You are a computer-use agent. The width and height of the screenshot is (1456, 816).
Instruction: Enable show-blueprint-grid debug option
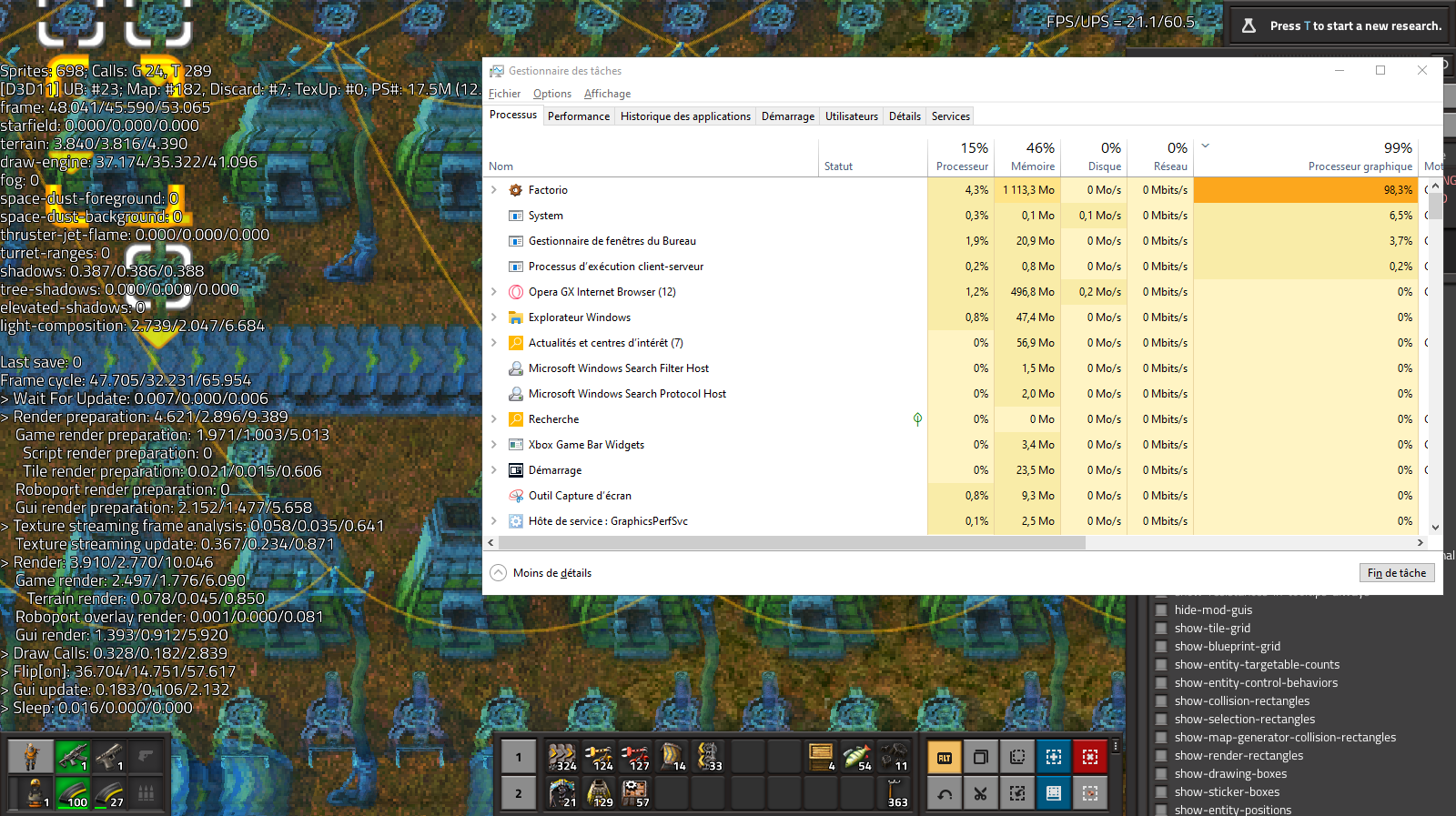(x=1161, y=646)
